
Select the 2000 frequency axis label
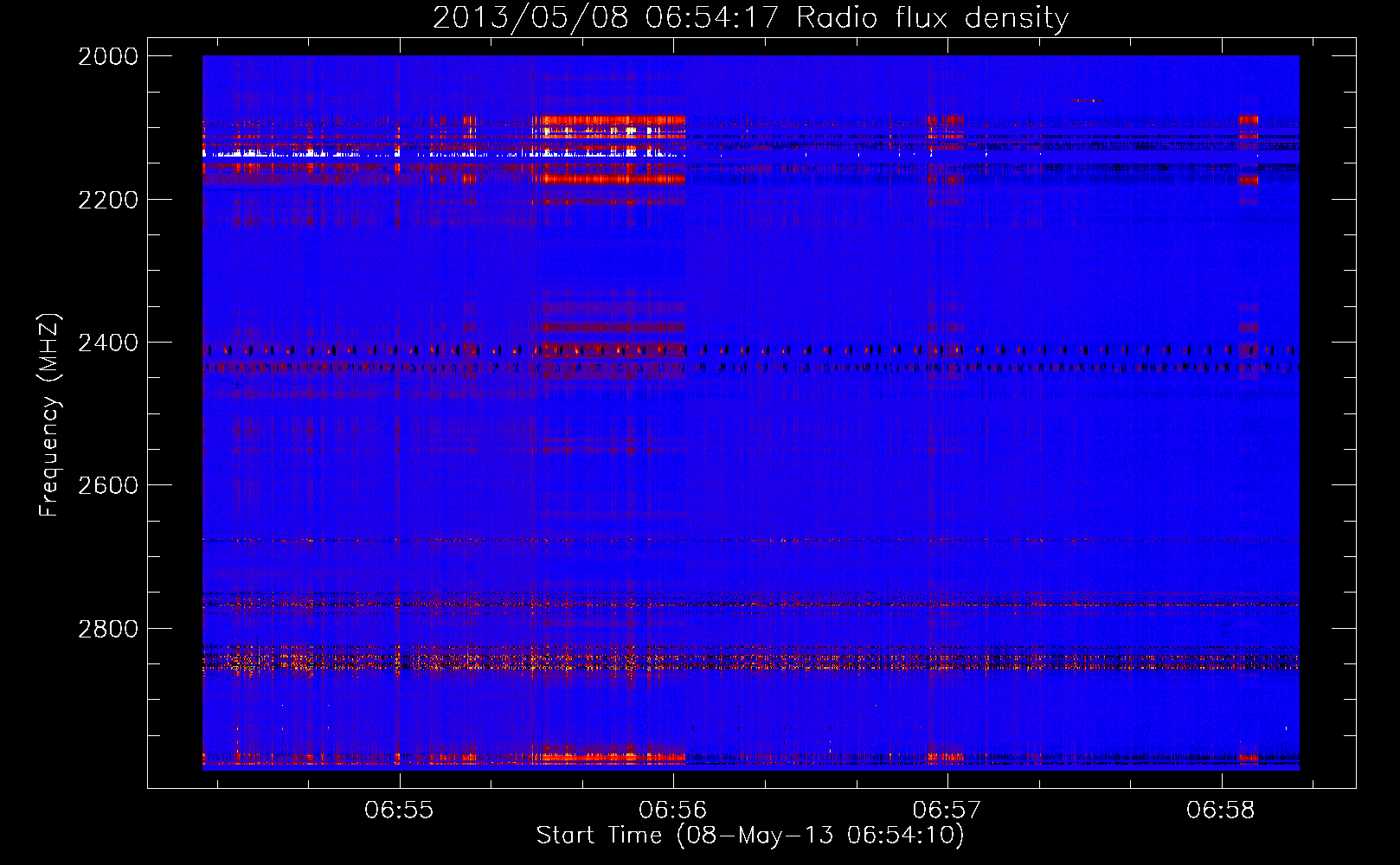[x=108, y=56]
